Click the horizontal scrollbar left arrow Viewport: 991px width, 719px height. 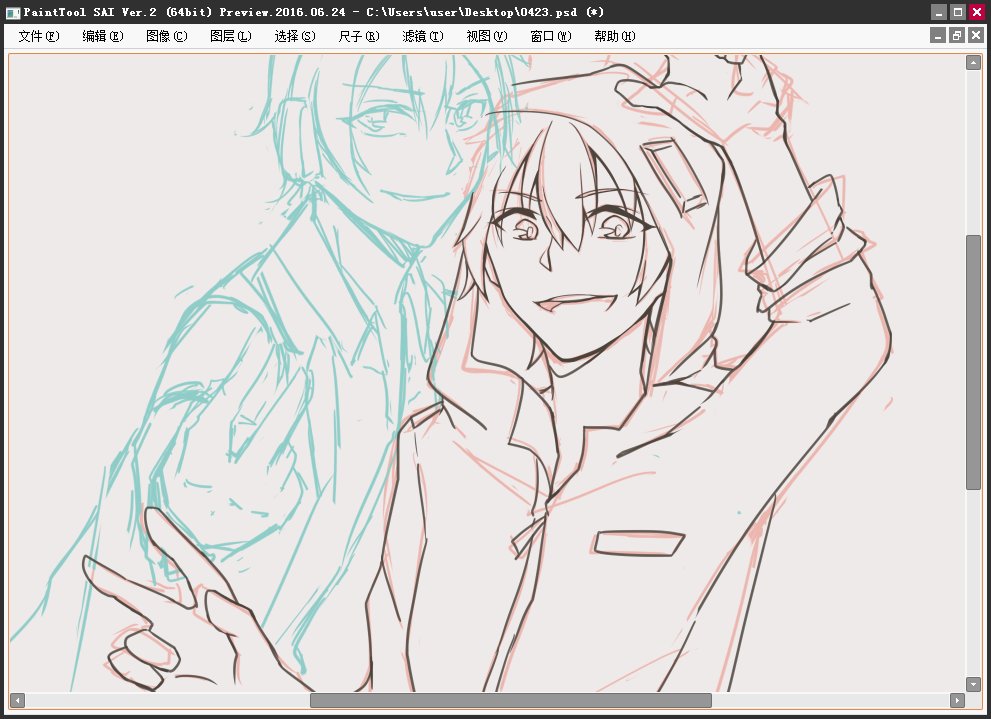point(18,700)
